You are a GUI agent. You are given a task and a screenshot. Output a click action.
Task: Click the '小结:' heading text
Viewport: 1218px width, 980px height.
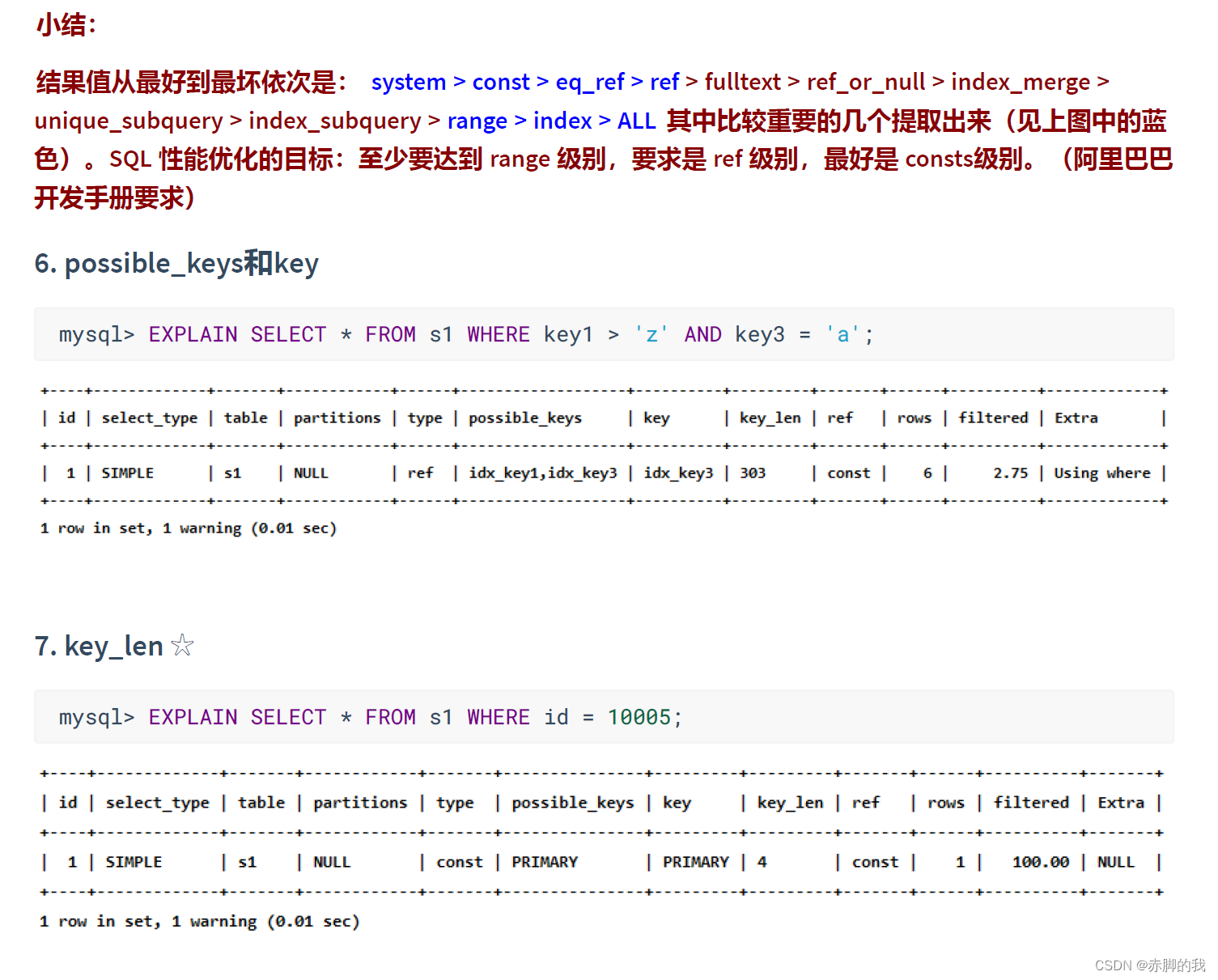(x=66, y=25)
